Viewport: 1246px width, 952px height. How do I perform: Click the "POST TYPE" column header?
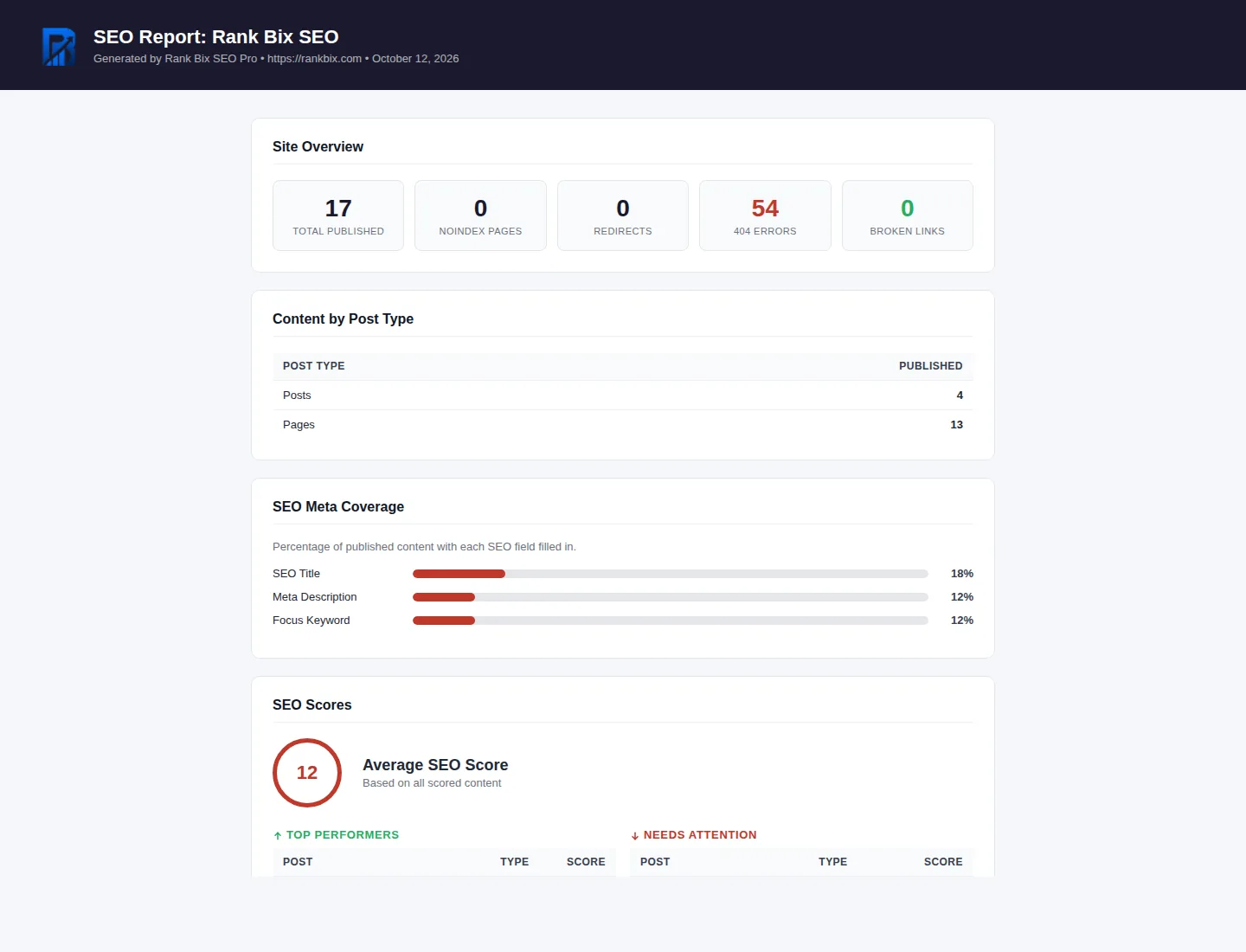pyautogui.click(x=314, y=366)
